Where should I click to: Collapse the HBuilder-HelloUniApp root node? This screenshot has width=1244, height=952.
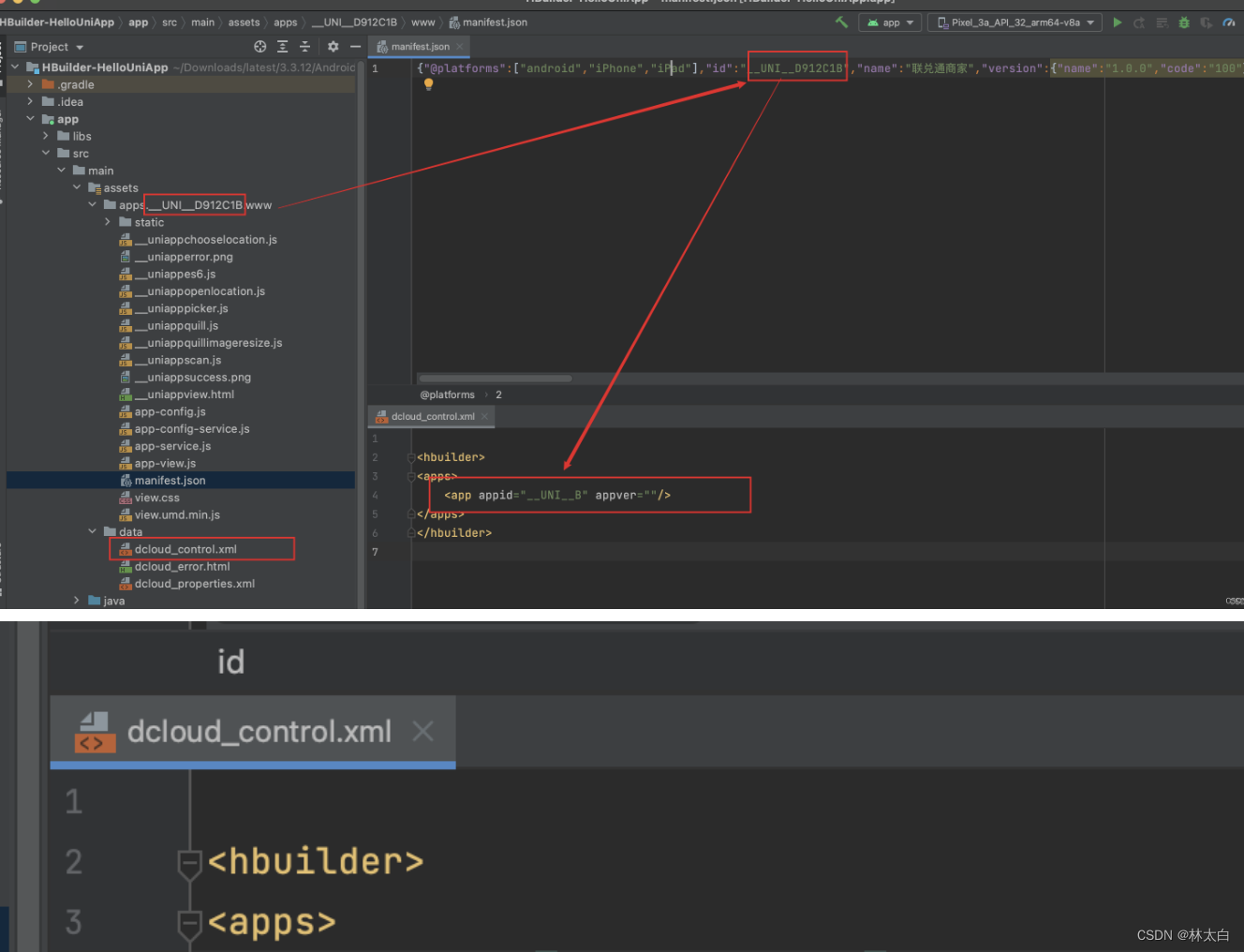(x=15, y=67)
